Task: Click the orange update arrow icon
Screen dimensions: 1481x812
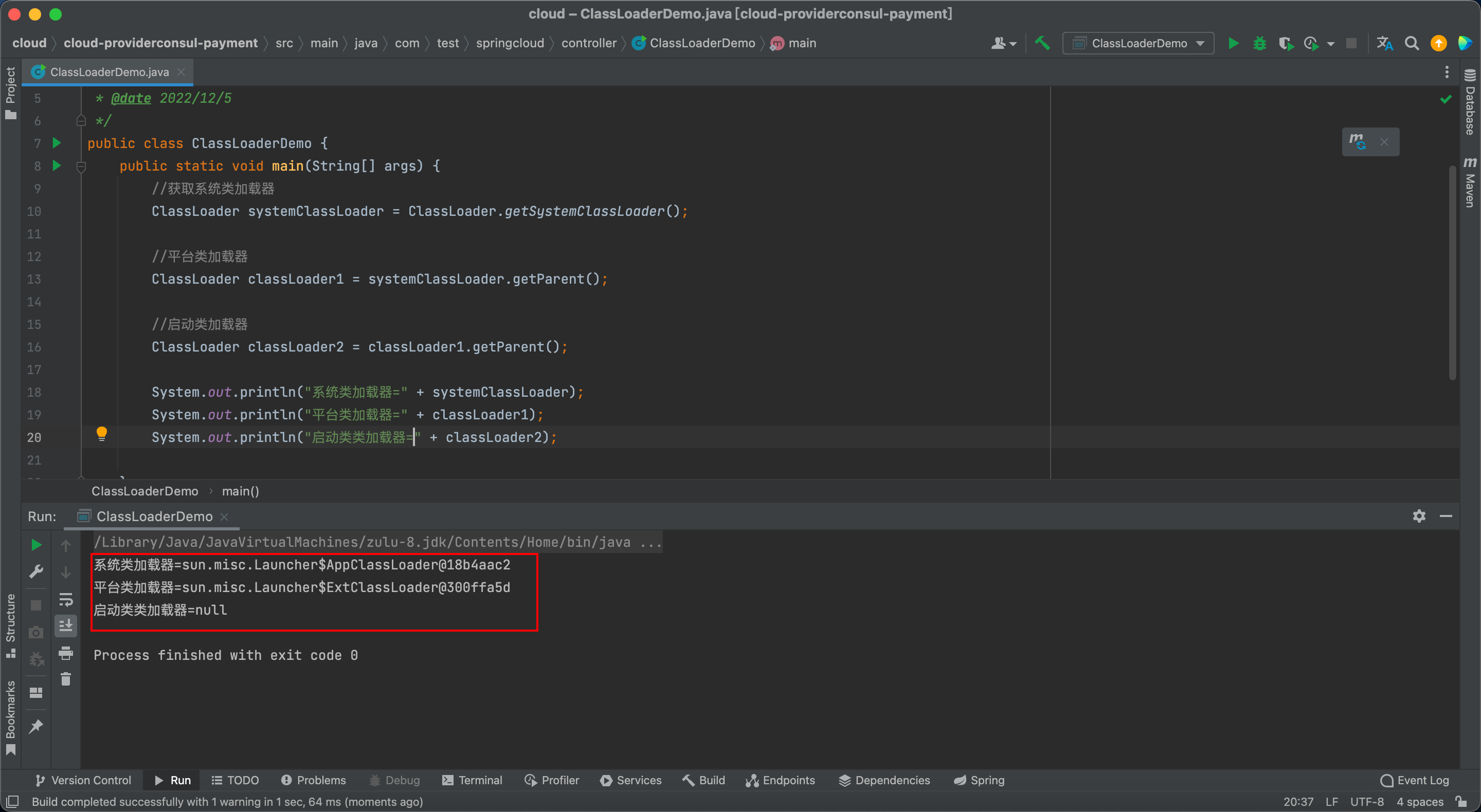Action: coord(1438,43)
